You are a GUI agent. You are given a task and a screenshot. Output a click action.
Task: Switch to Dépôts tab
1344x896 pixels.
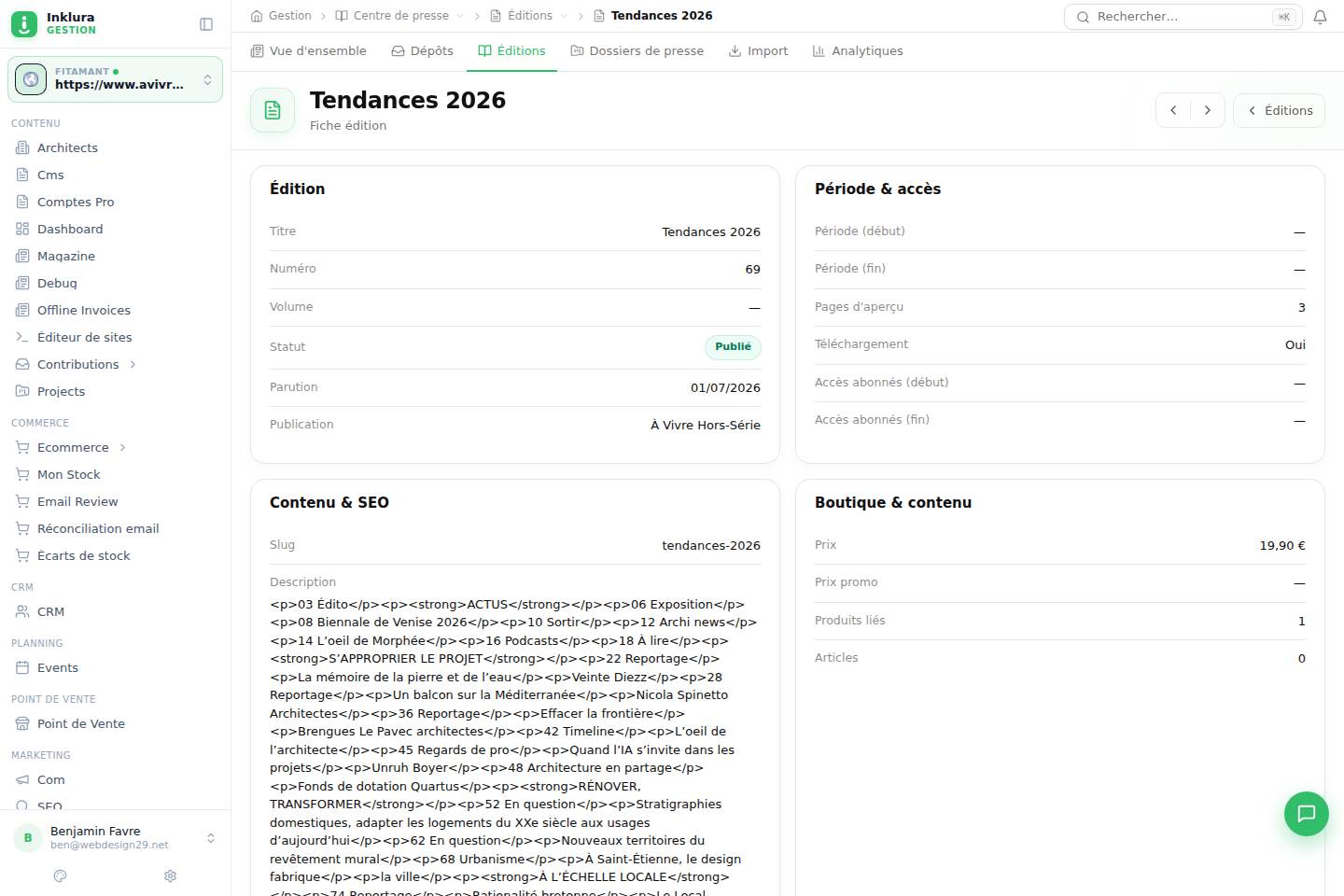[x=422, y=51]
